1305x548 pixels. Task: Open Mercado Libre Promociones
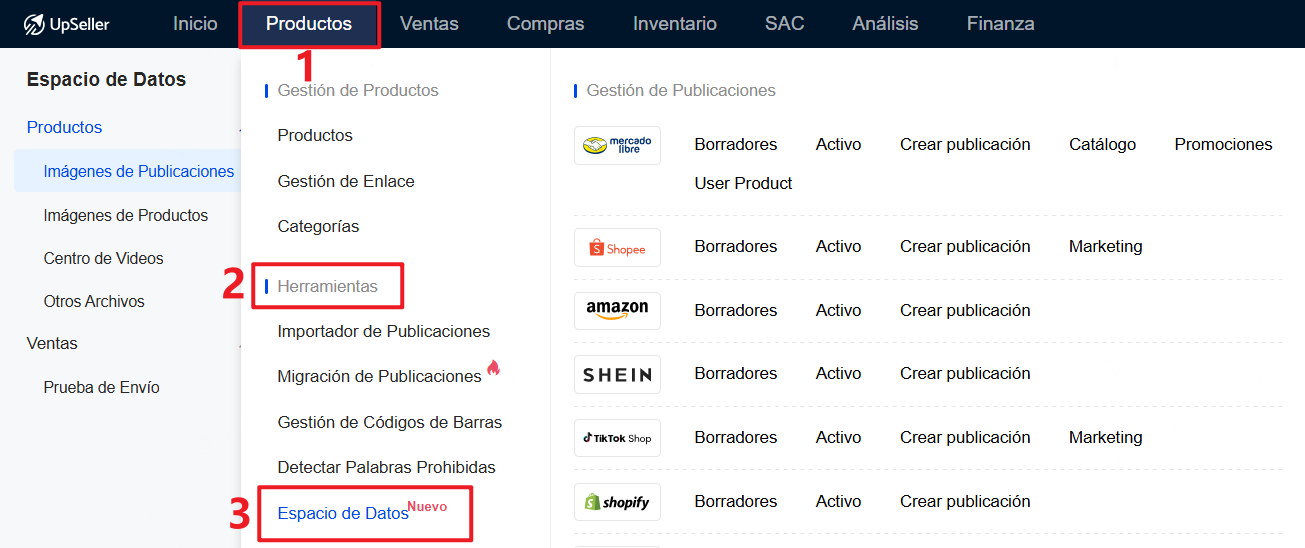(1223, 144)
